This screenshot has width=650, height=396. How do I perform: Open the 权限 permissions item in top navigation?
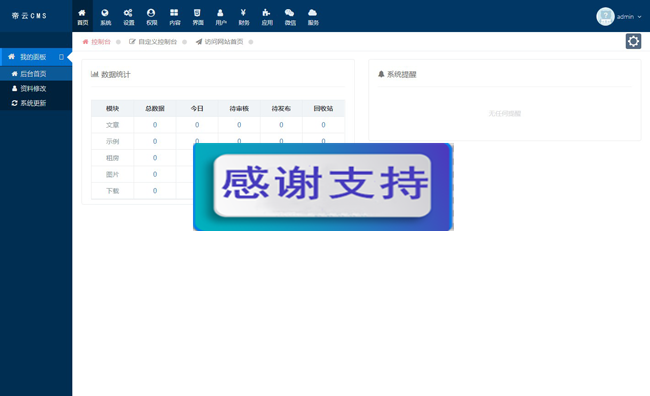(x=152, y=17)
